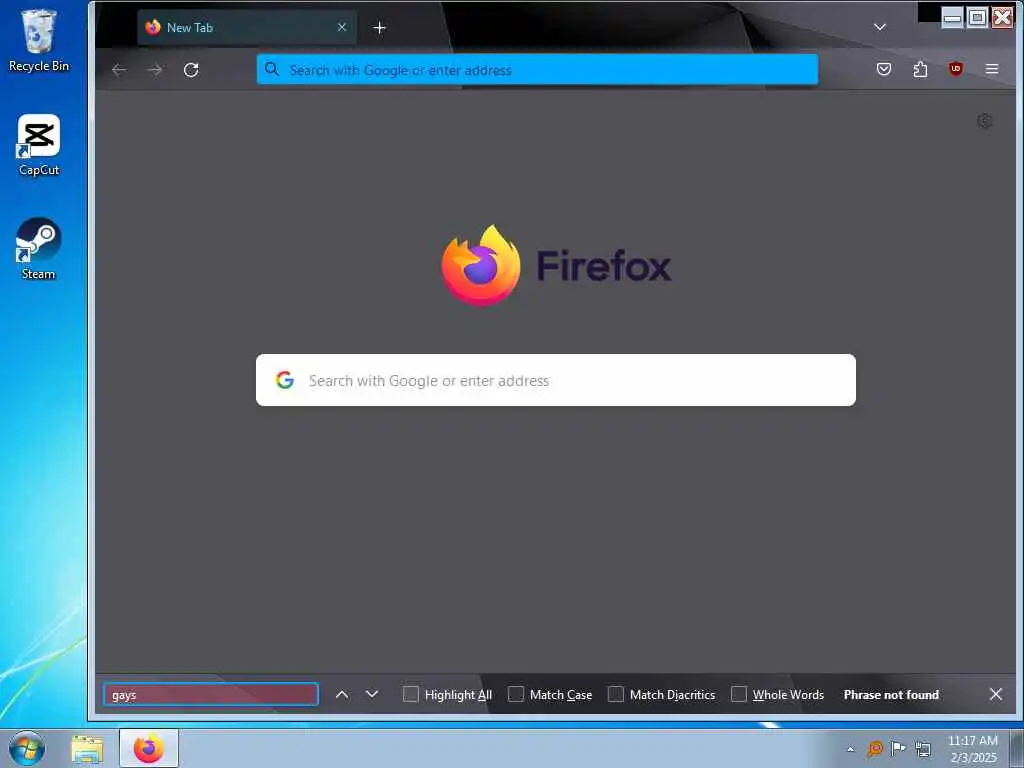Viewport: 1024px width, 768px height.
Task: Select the New Tab tab
Action: tap(247, 27)
